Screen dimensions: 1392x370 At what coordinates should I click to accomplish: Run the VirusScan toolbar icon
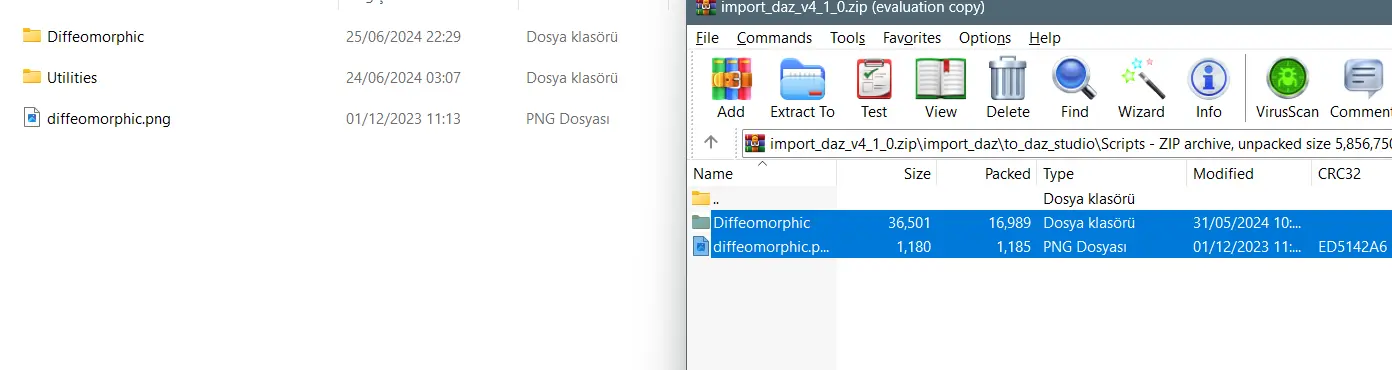tap(1287, 78)
